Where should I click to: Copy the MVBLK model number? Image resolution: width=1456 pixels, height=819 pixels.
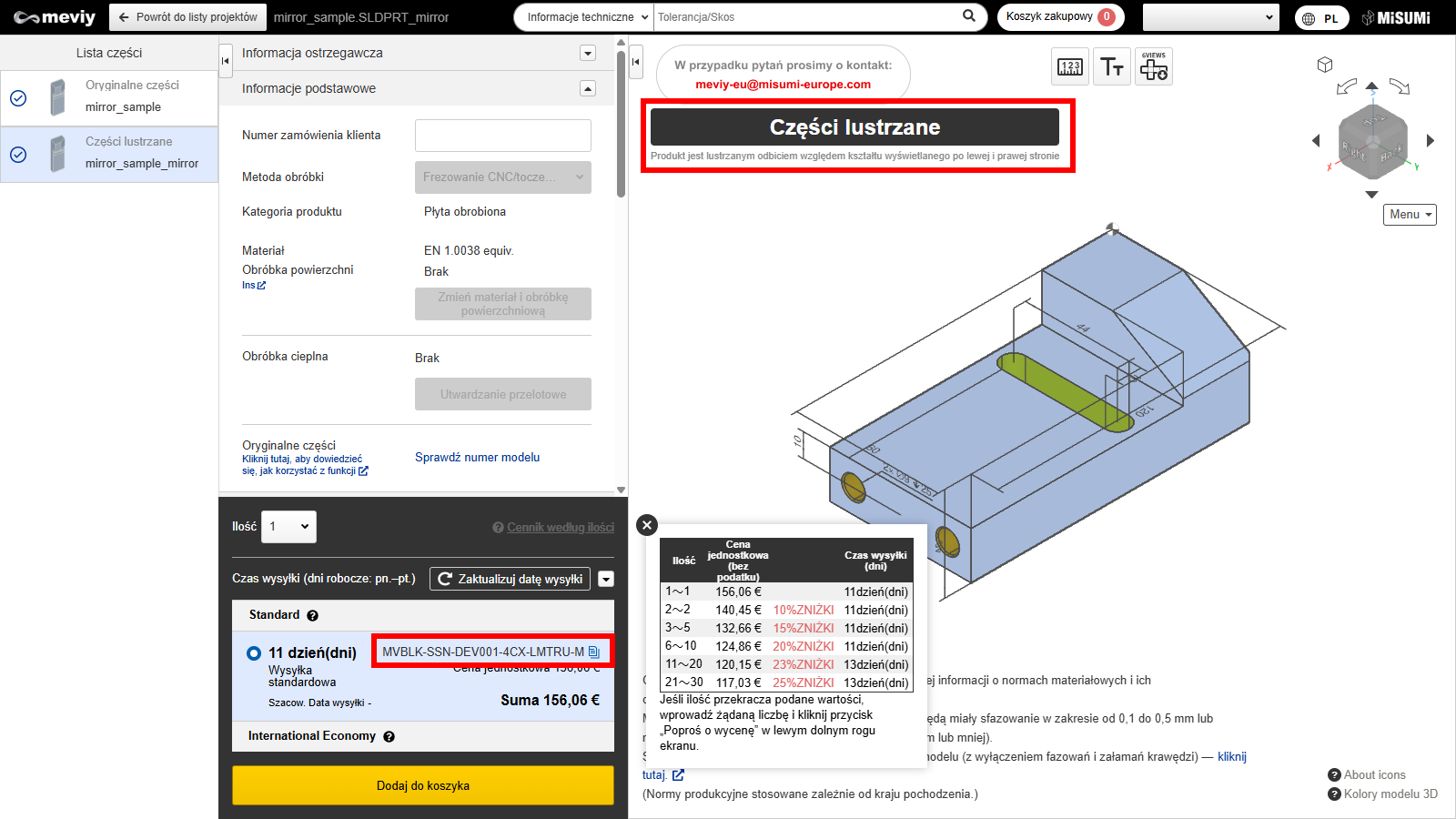(x=594, y=652)
